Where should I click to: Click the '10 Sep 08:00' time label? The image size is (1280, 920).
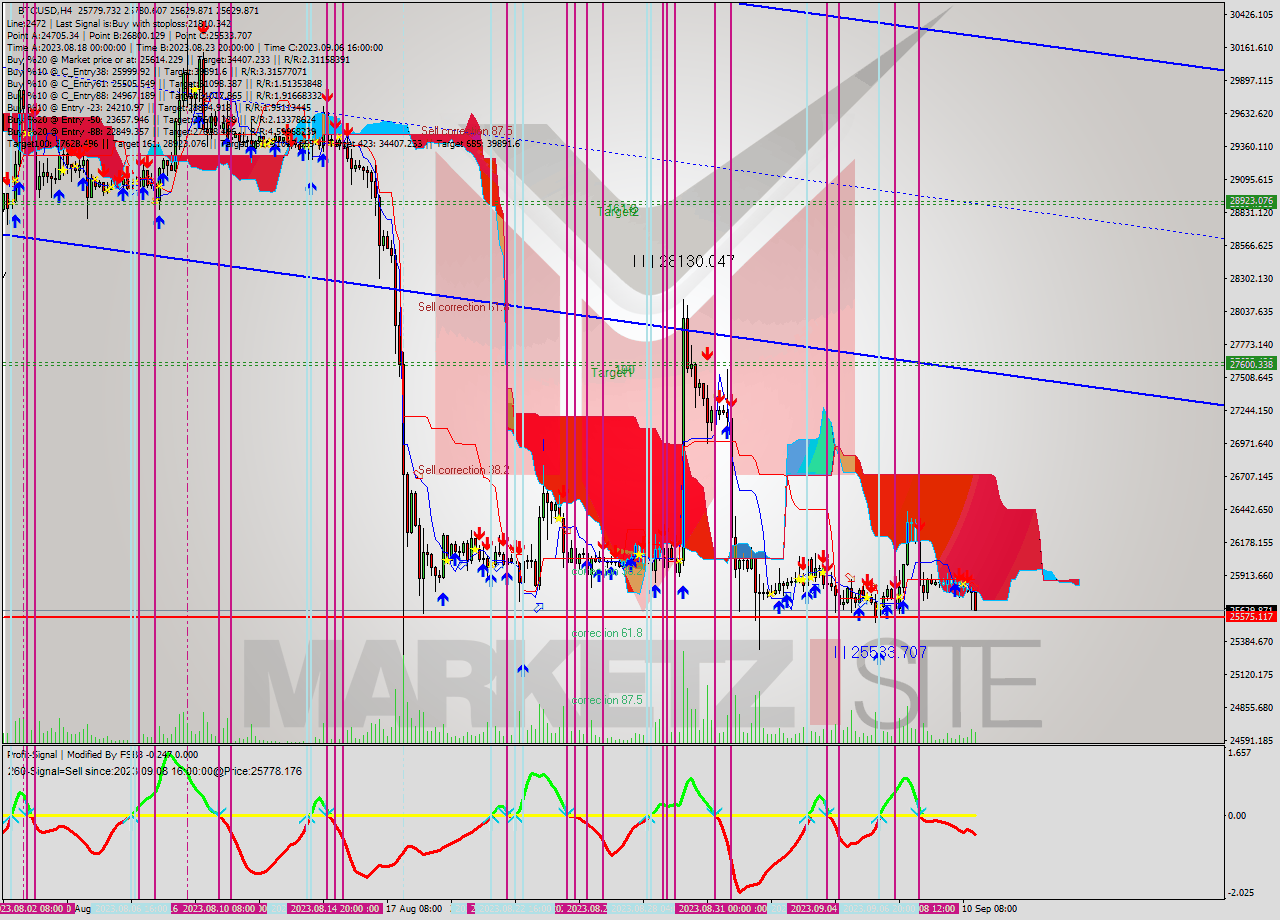click(x=990, y=909)
